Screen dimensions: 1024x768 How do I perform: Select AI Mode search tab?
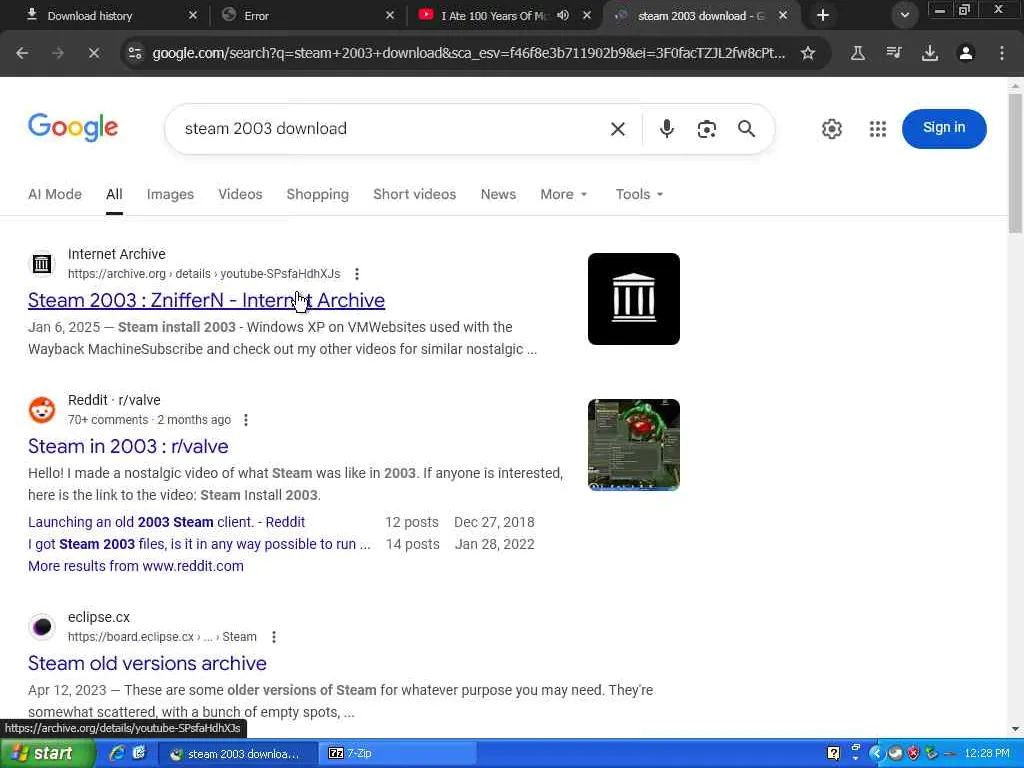(x=55, y=195)
